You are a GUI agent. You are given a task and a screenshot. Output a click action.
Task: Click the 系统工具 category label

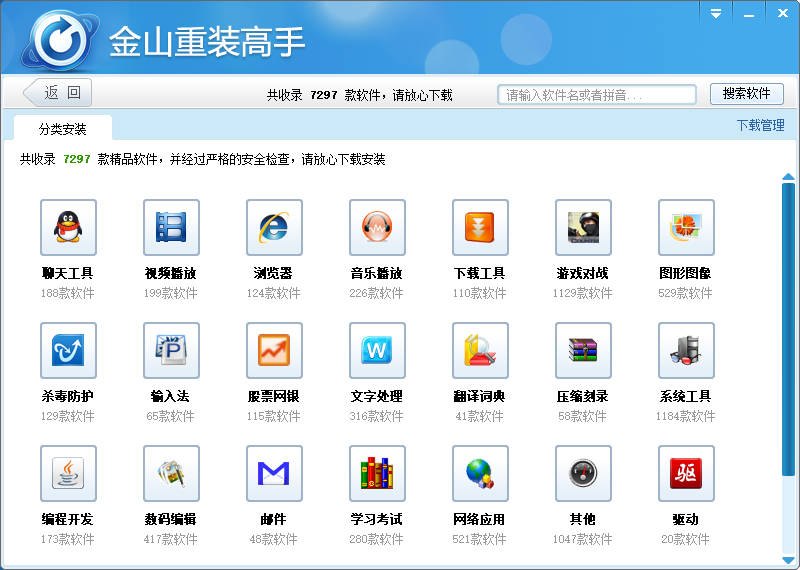click(685, 396)
